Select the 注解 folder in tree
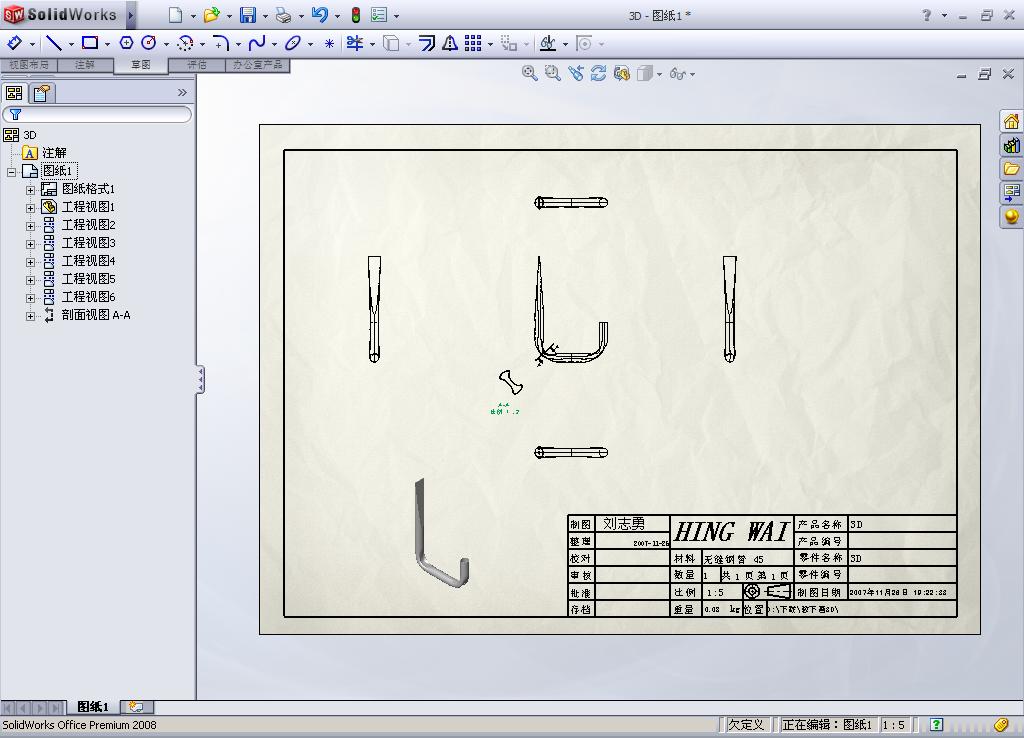Viewport: 1024px width, 738px height. (x=54, y=153)
